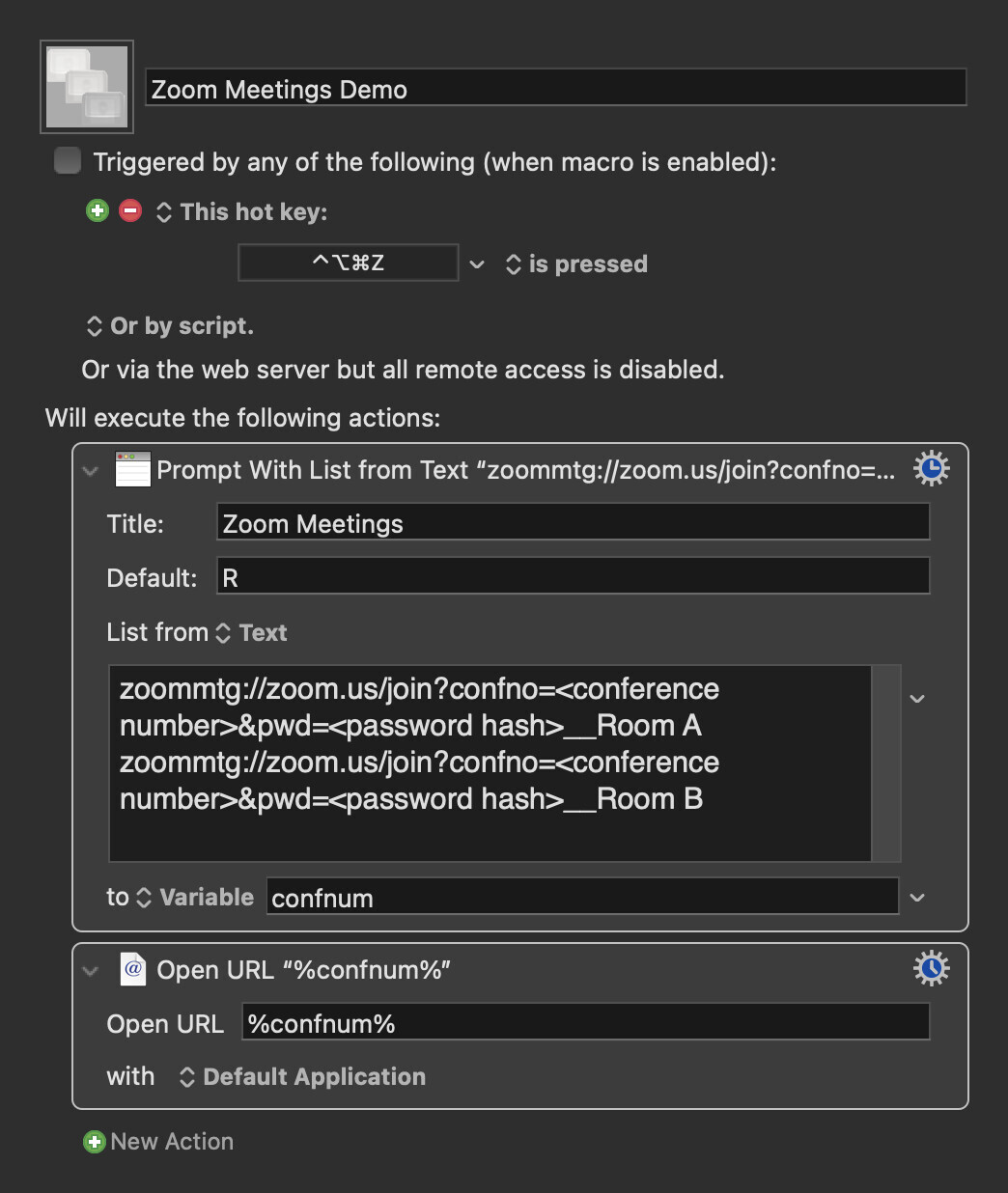This screenshot has width=1008, height=1193.
Task: Collapse the Prompt With List action
Action: coord(90,470)
